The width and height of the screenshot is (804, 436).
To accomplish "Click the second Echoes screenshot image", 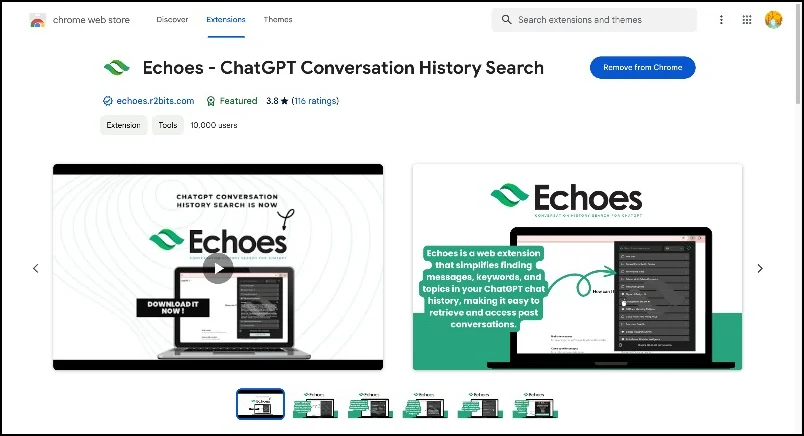I will click(x=577, y=267).
